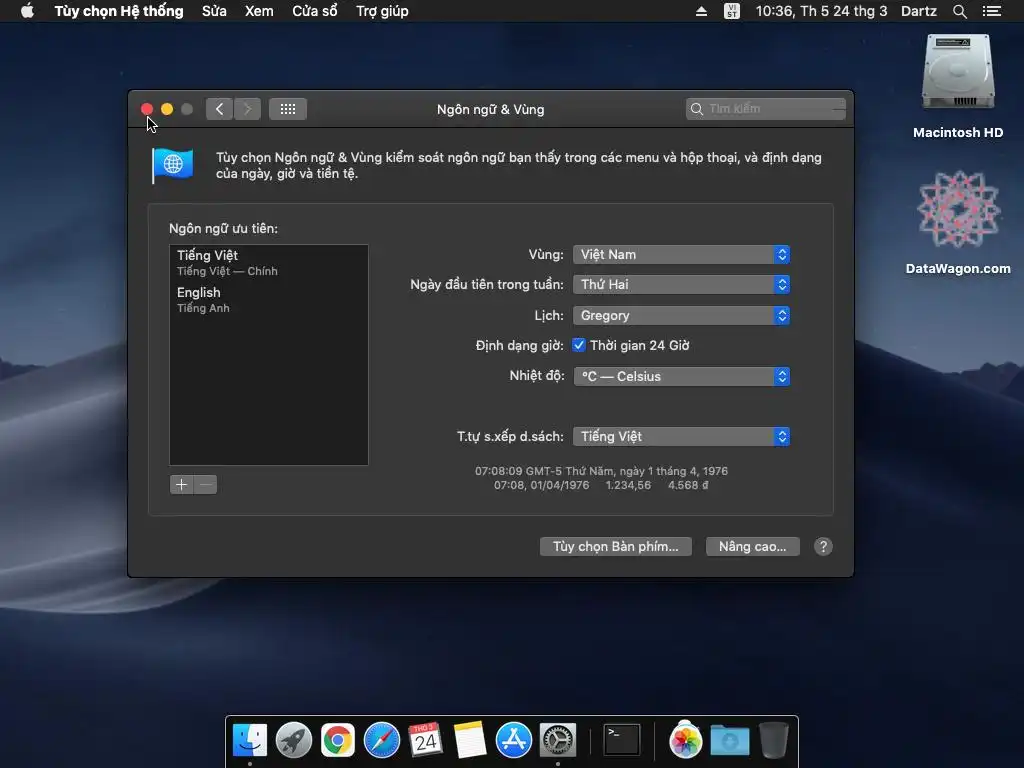Screen dimensions: 1024x768
Task: Select Tiếng Việt in preferred languages
Action: 268,262
